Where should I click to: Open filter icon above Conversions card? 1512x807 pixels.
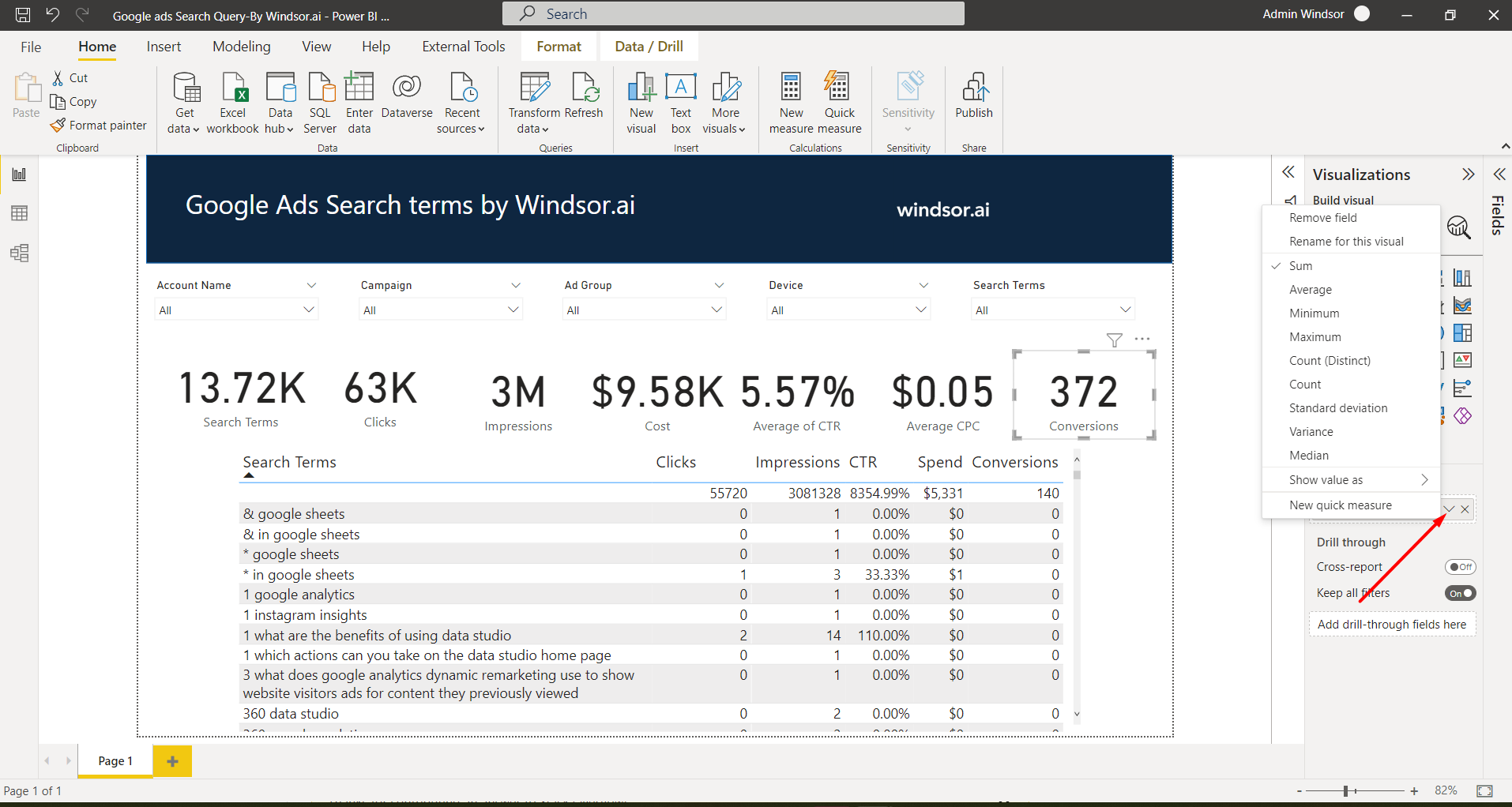pyautogui.click(x=1115, y=340)
